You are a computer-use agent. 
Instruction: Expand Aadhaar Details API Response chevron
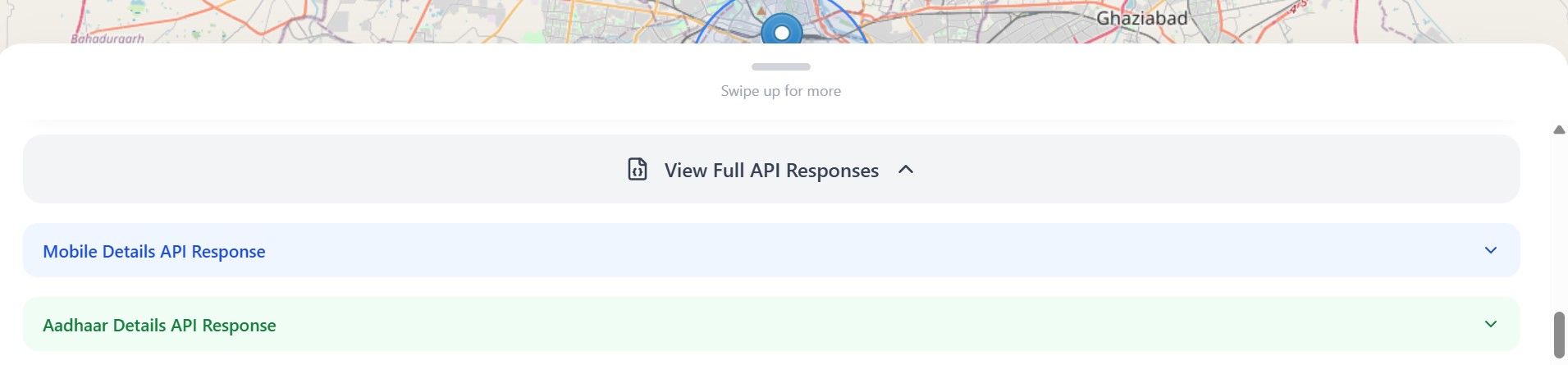click(1490, 324)
